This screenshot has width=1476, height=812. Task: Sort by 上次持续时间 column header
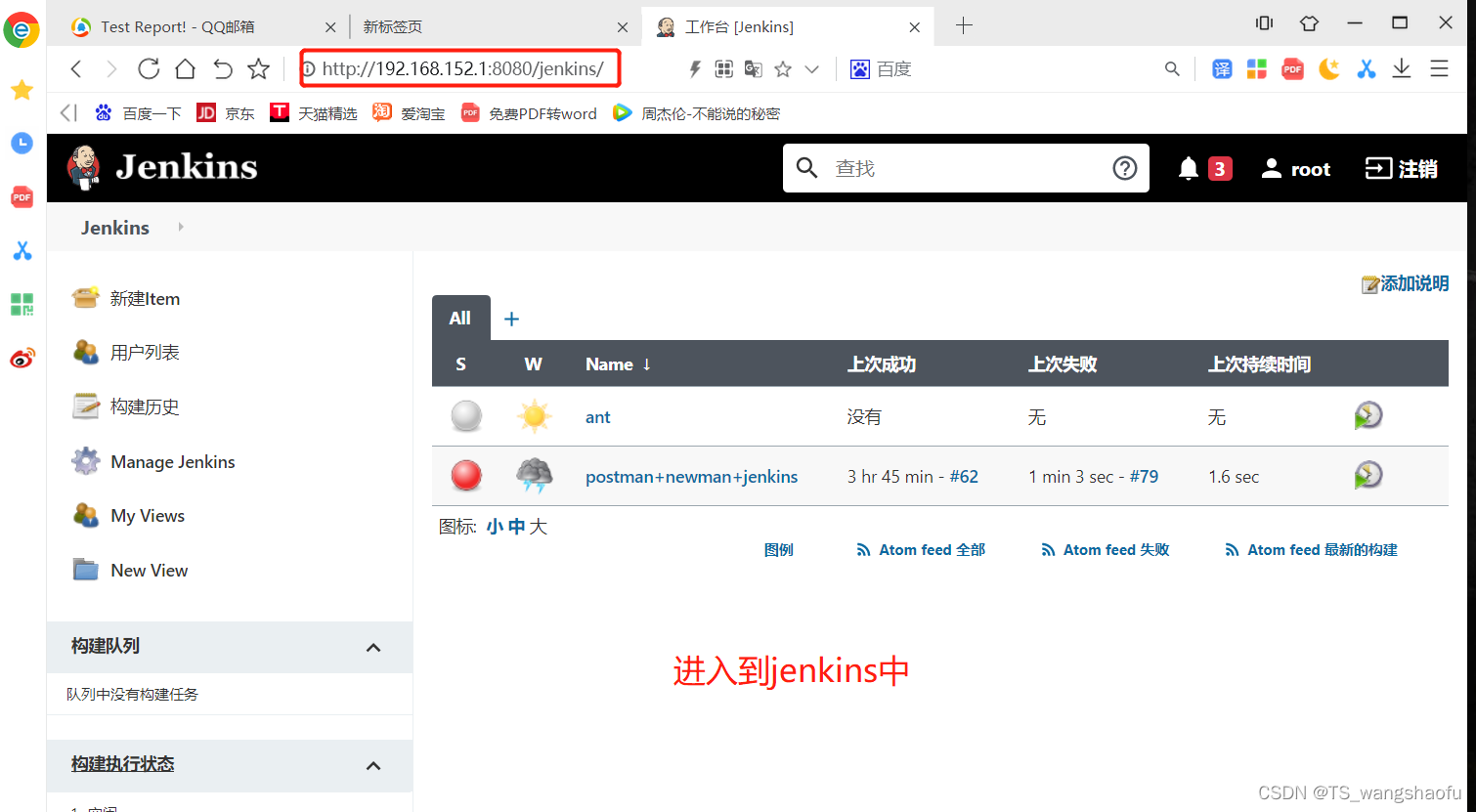click(x=1259, y=364)
